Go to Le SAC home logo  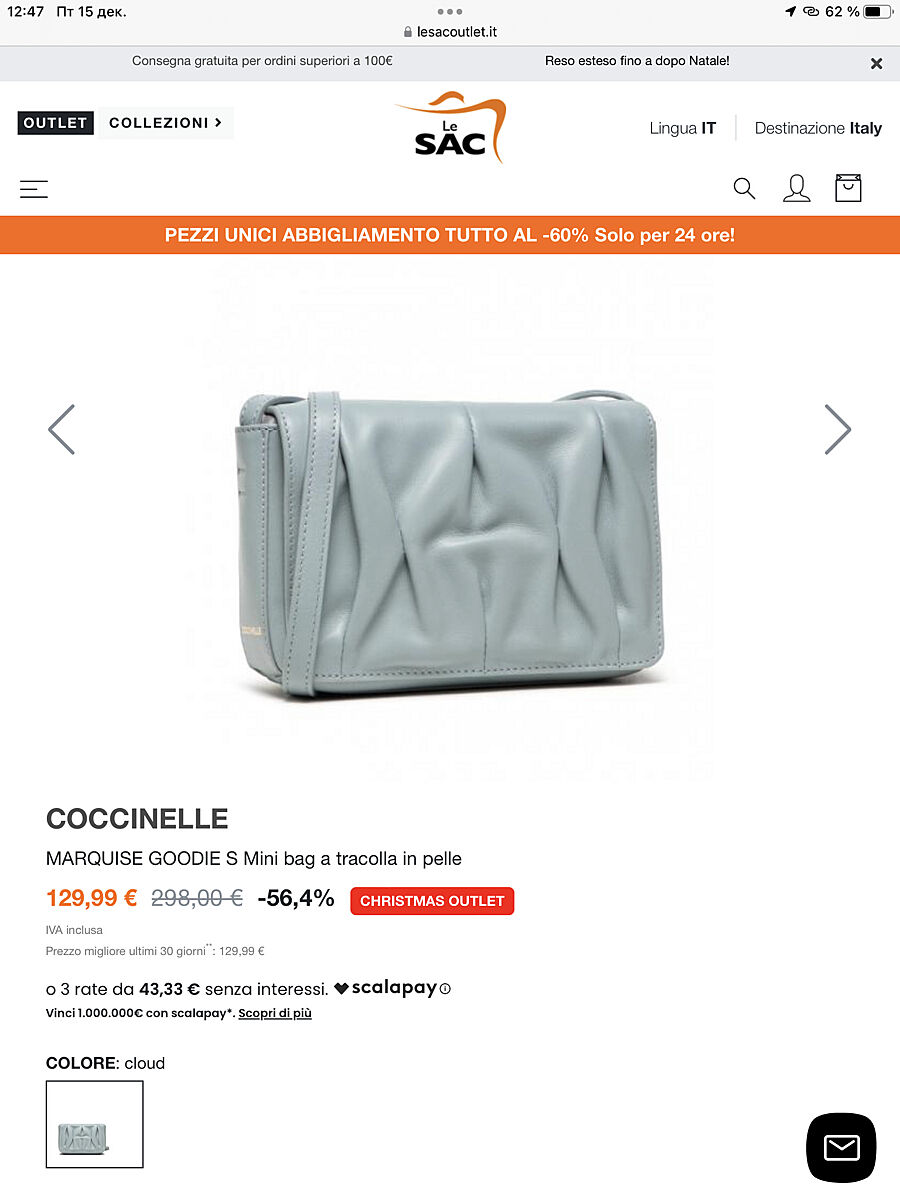(x=451, y=127)
